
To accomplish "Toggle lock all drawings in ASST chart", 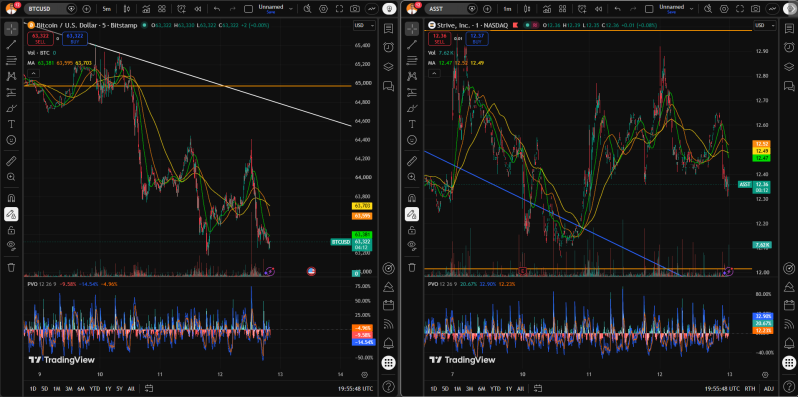I will click(412, 230).
